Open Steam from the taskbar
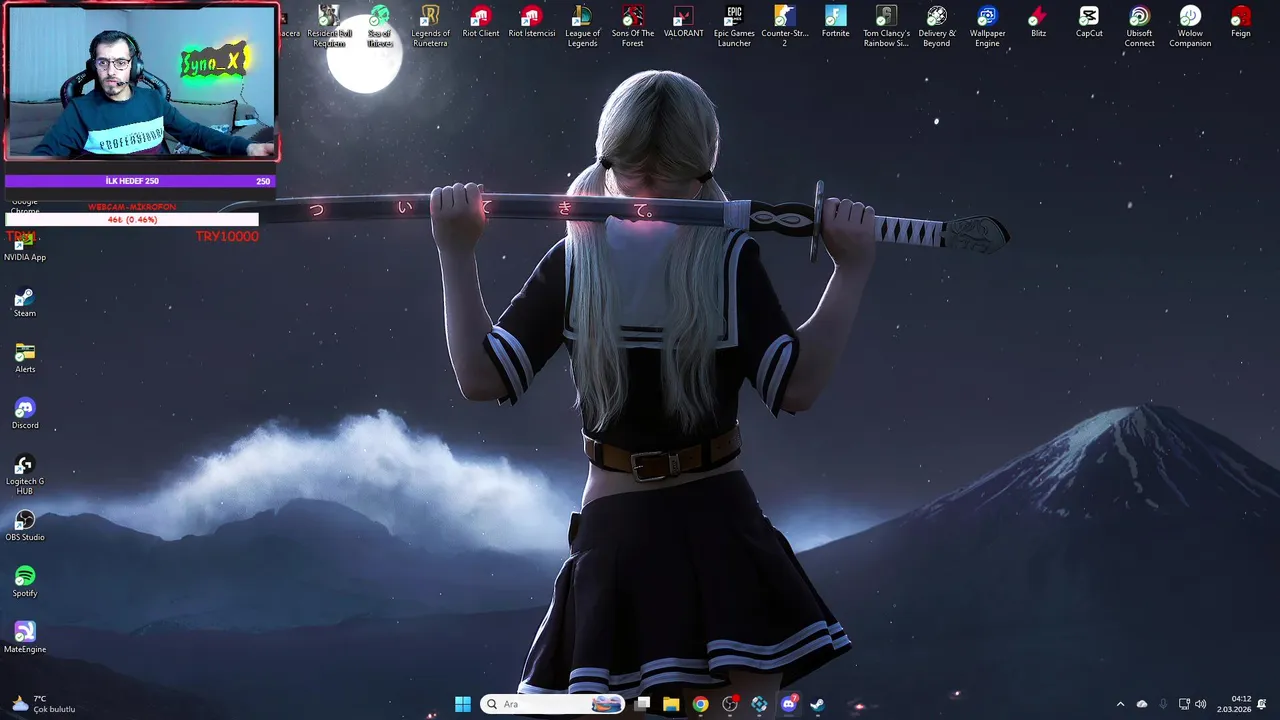Screen dimensions: 1280x720 click(817, 704)
